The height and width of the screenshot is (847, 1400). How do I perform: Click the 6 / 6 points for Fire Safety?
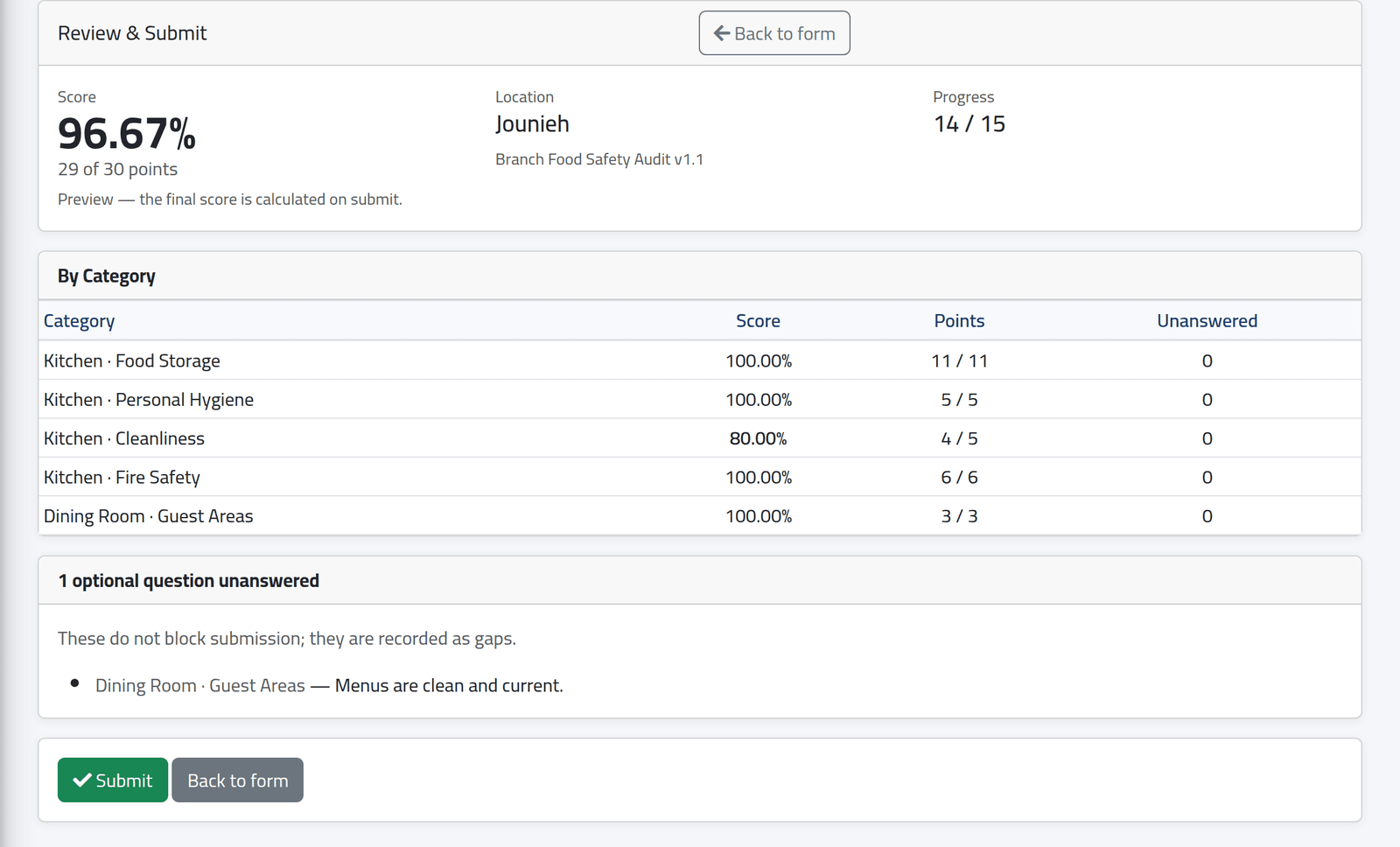point(959,478)
